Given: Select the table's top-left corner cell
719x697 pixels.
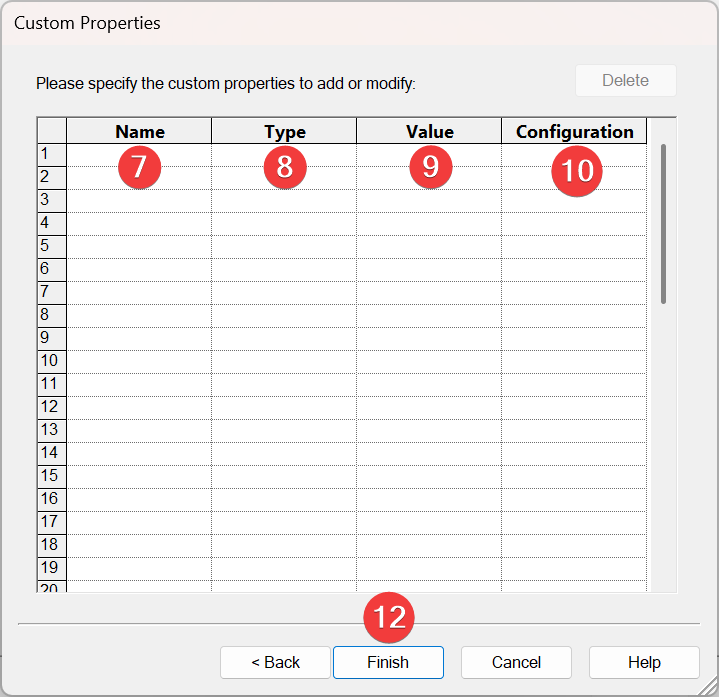Looking at the screenshot, I should click(x=52, y=131).
